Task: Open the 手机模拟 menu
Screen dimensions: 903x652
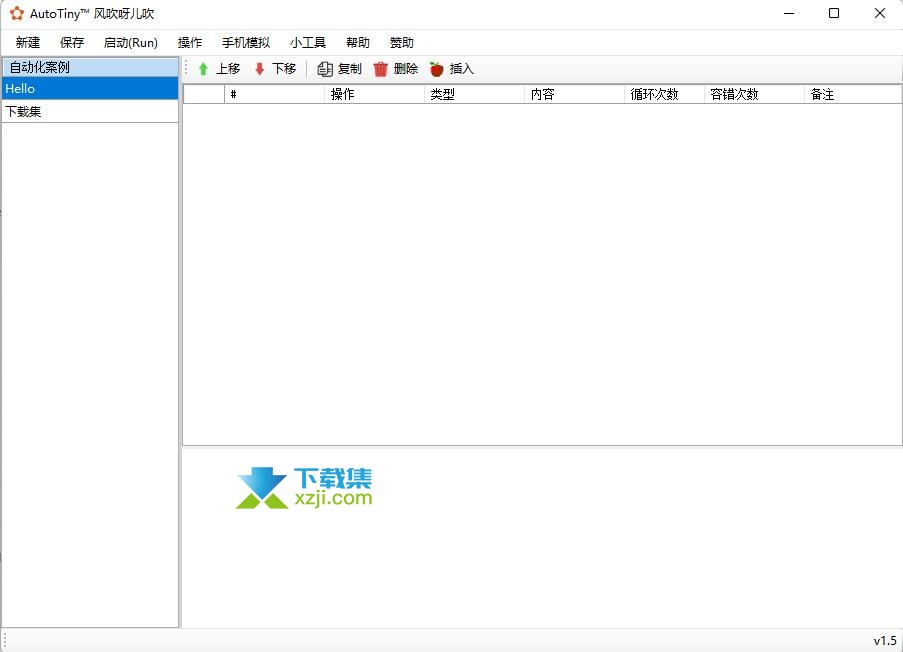Action: (x=246, y=43)
